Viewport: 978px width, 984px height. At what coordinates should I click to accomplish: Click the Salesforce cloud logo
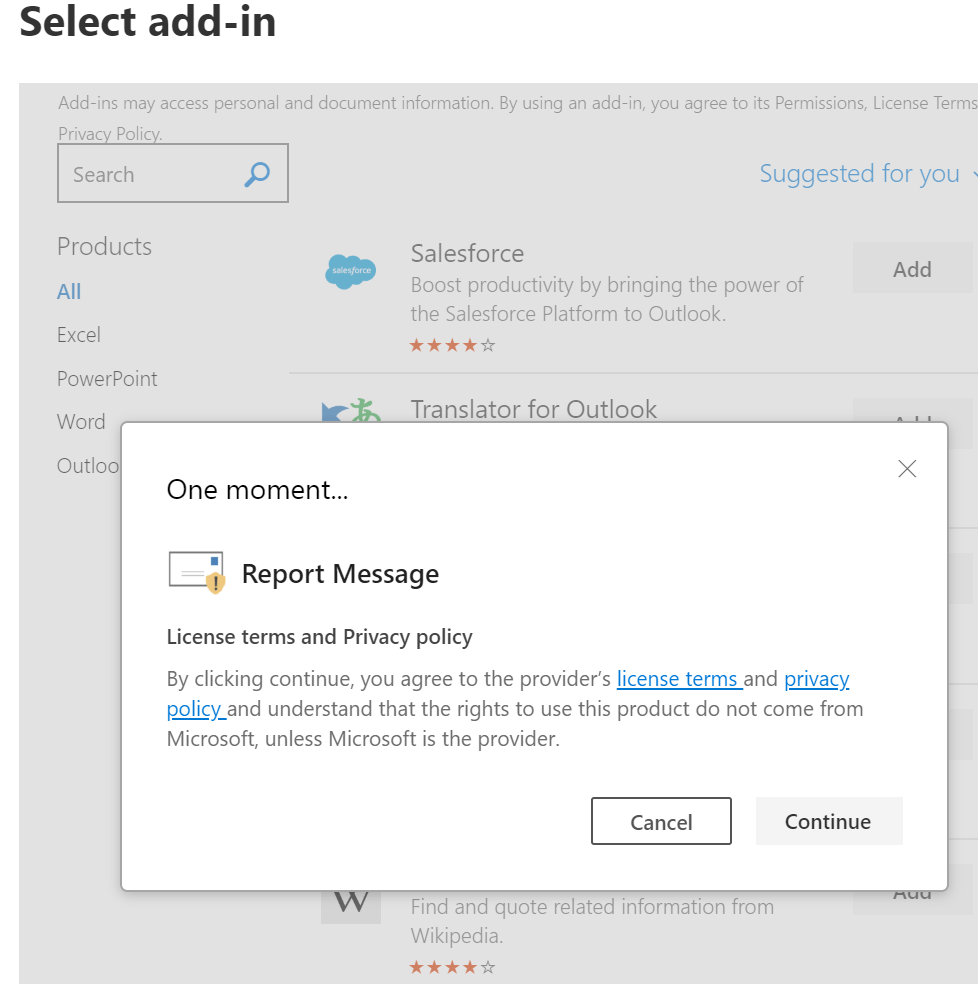pos(351,270)
